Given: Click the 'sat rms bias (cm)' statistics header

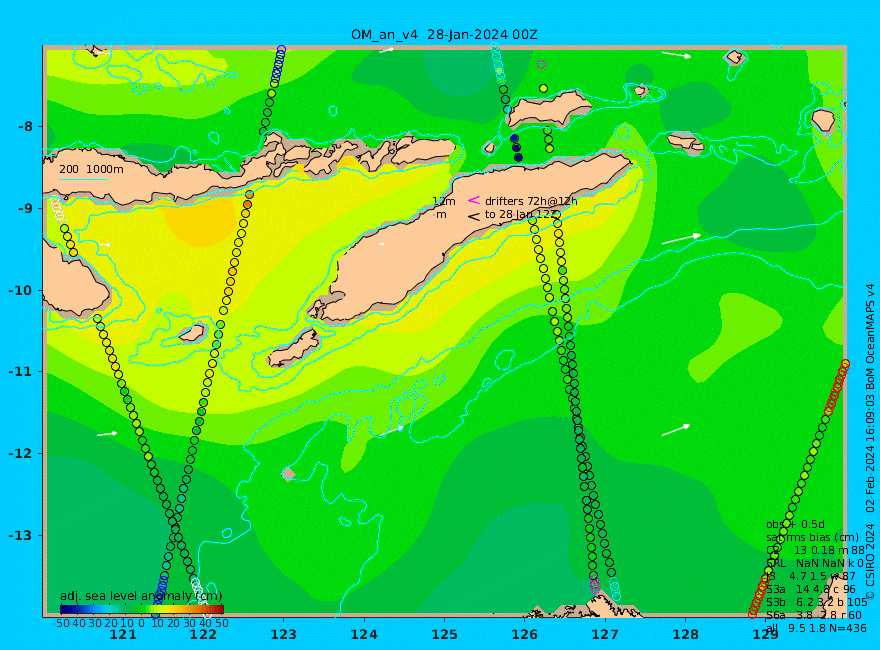Looking at the screenshot, I should (812, 538).
